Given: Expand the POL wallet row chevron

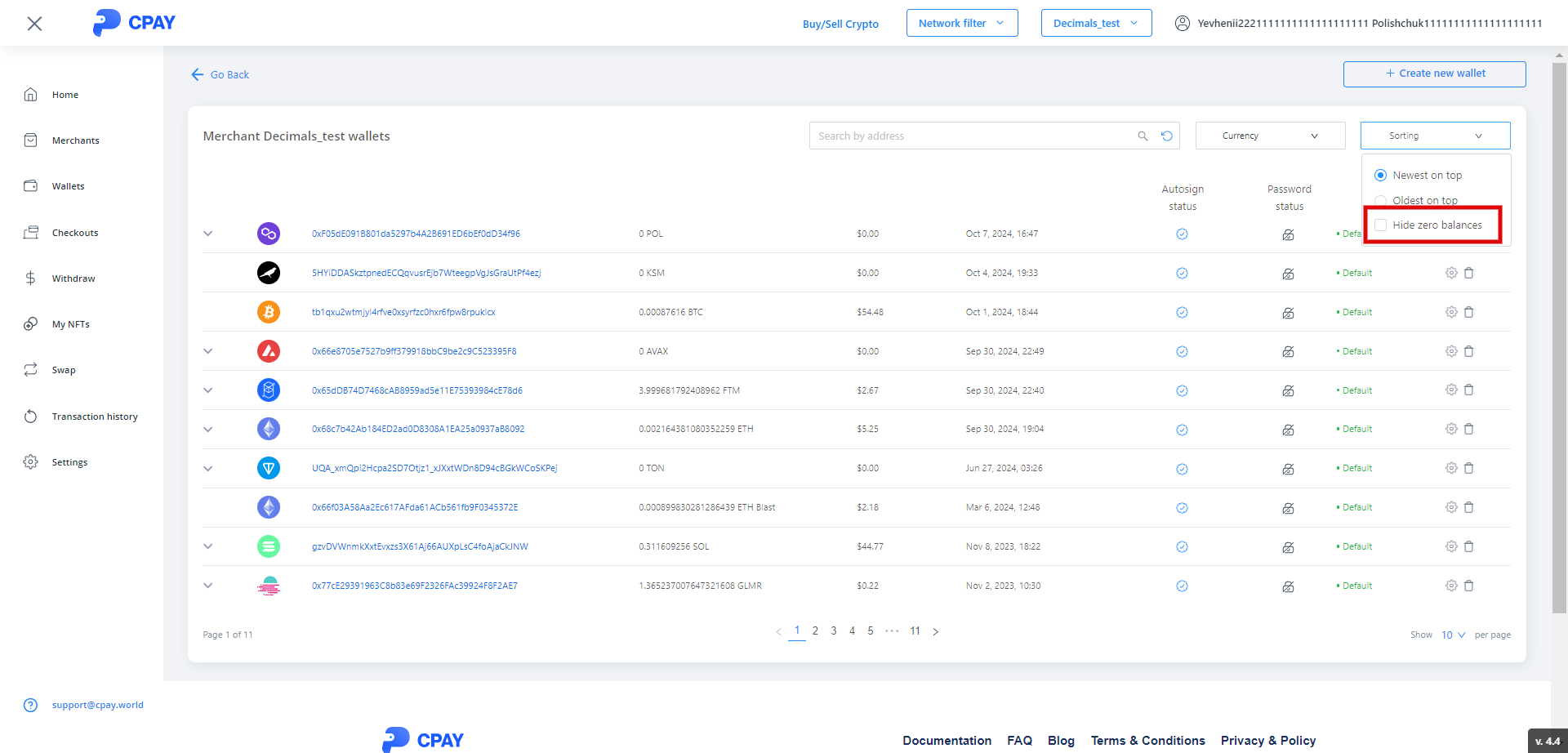Looking at the screenshot, I should 208,234.
